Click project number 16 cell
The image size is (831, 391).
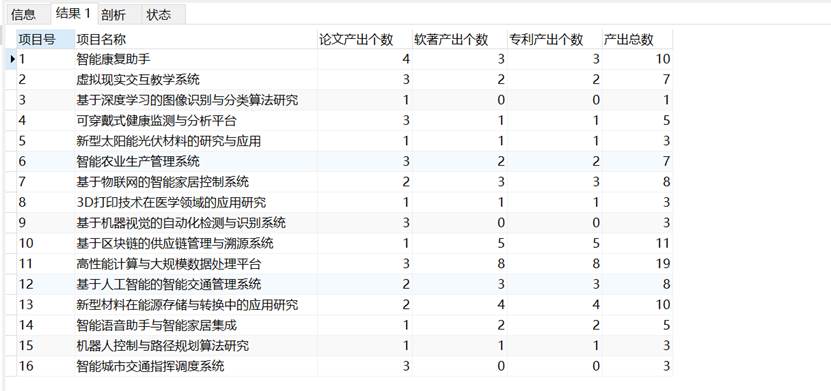coord(46,366)
